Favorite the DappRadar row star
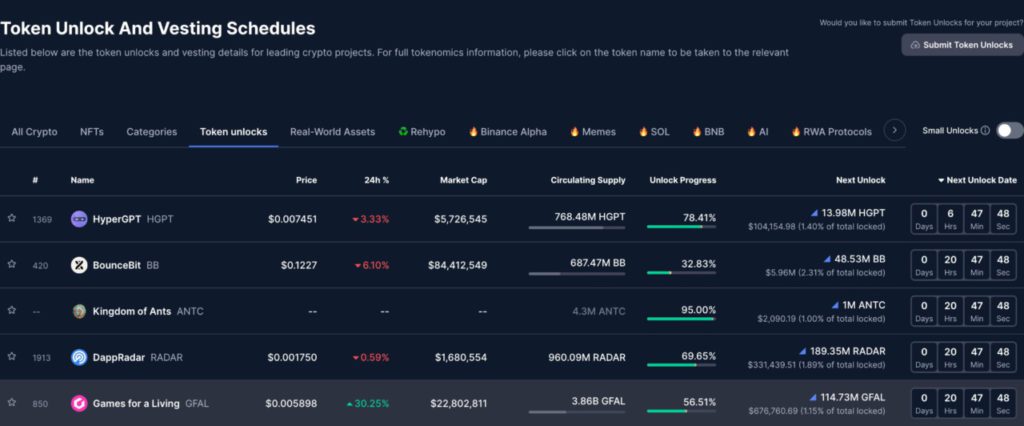The width and height of the screenshot is (1024, 426). point(12,357)
